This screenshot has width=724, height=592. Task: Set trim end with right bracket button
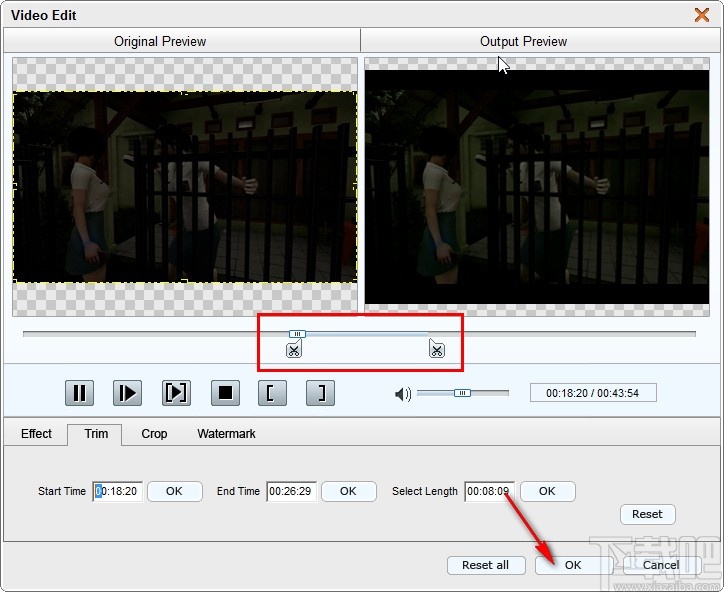320,393
